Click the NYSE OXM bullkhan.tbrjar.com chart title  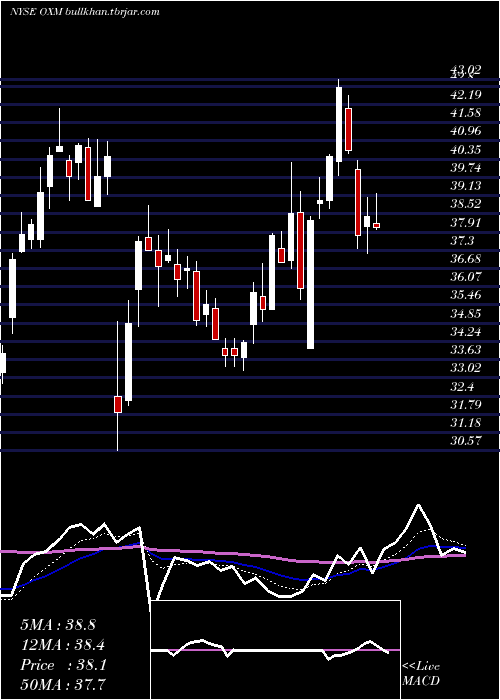click(x=84, y=12)
